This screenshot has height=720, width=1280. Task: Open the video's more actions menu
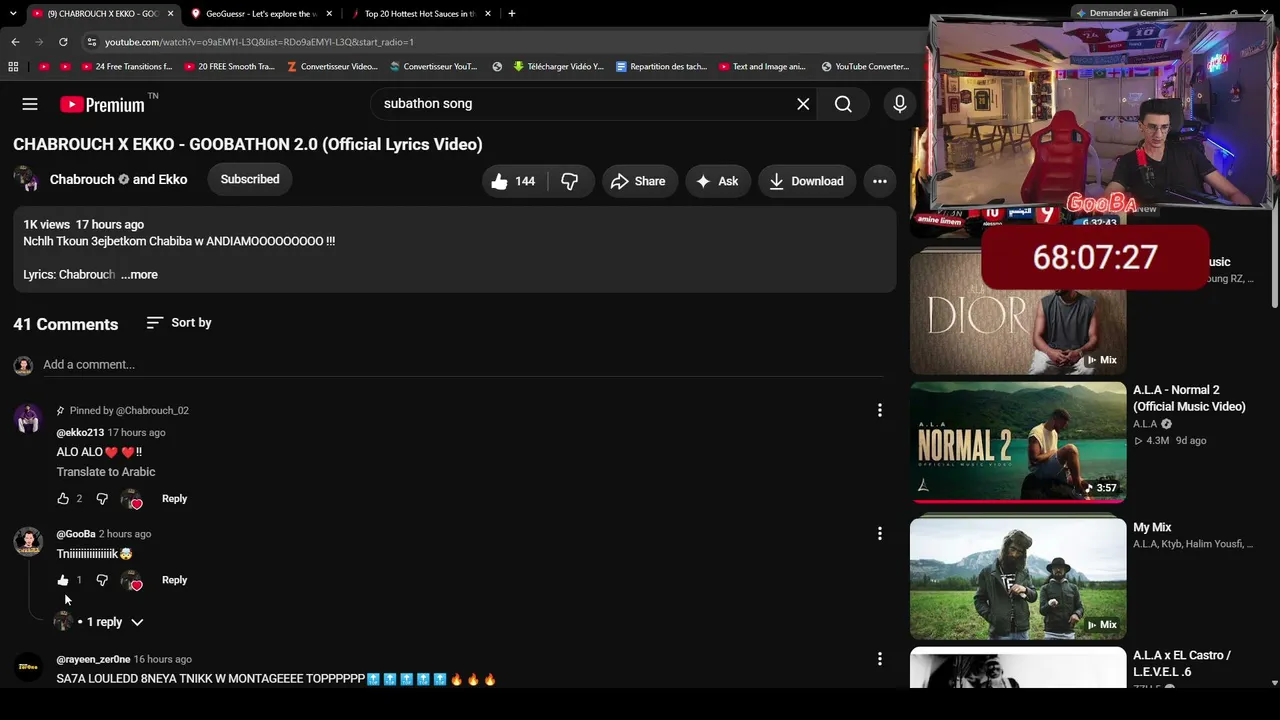tap(880, 181)
